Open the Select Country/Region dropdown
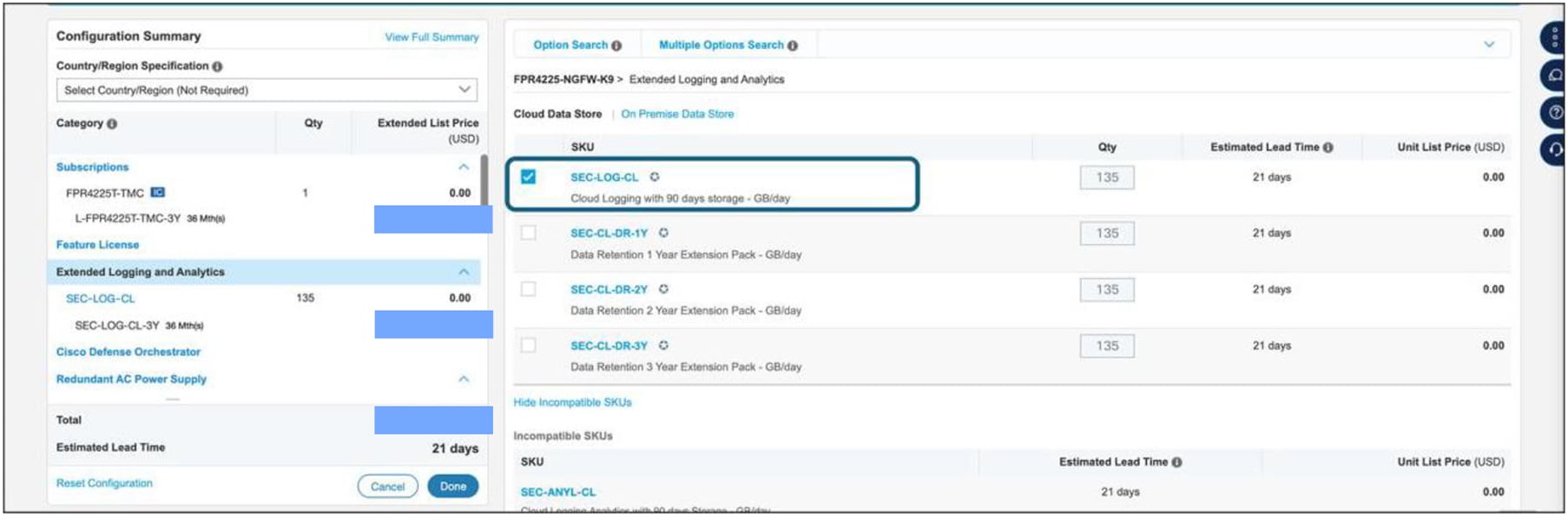The width and height of the screenshot is (1568, 517). pyautogui.click(x=267, y=90)
